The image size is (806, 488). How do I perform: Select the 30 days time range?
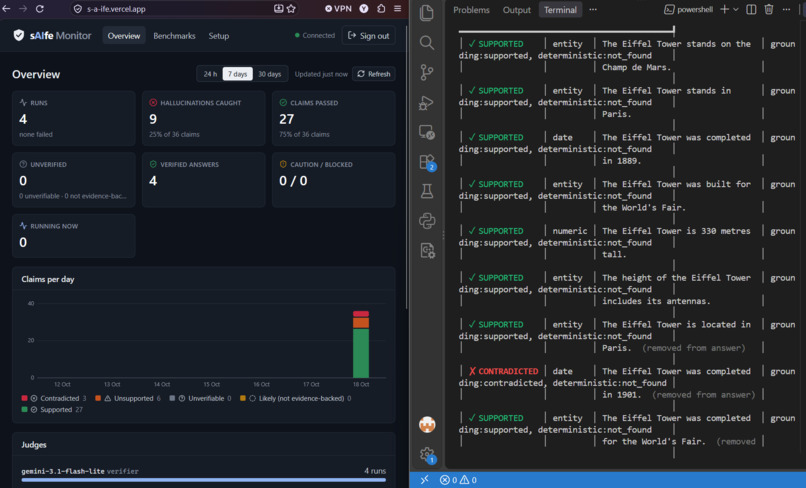269,74
